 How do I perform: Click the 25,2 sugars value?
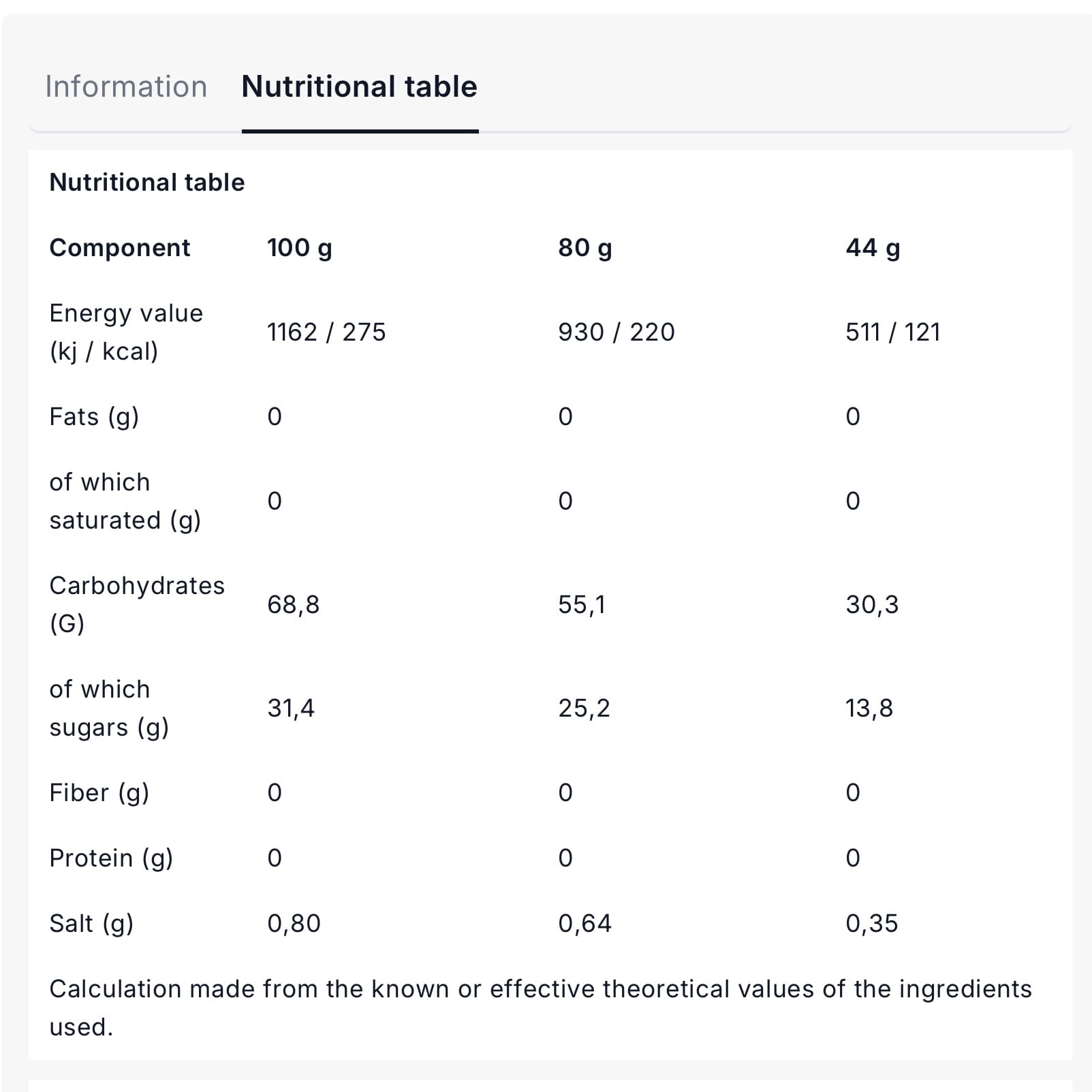[x=584, y=708]
